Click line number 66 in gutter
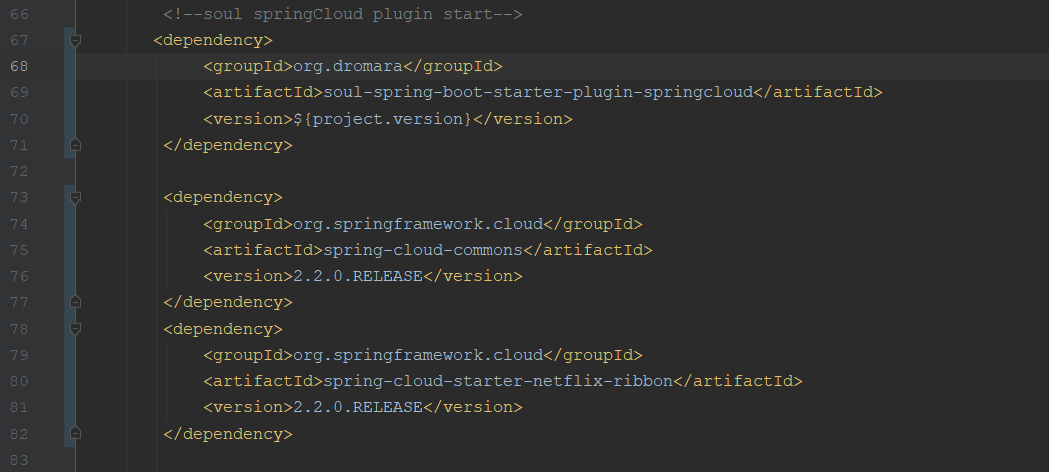Viewport: 1049px width, 472px height. coord(19,14)
